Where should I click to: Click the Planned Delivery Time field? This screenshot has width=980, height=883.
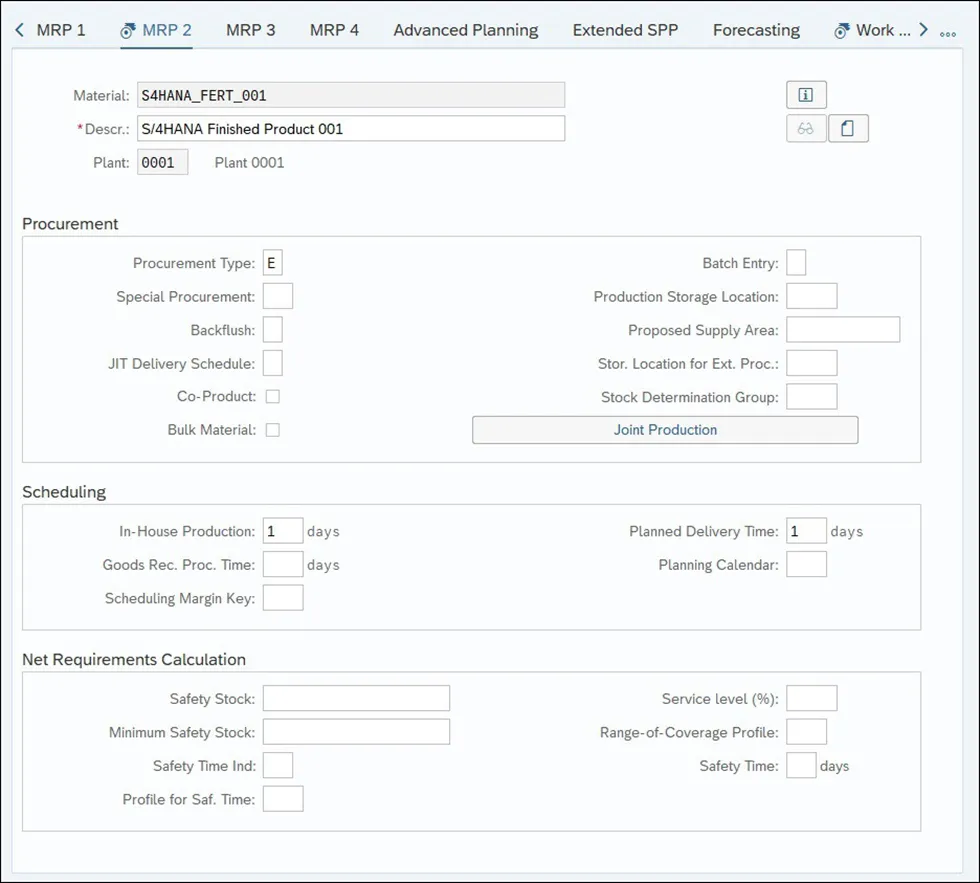[x=806, y=531]
